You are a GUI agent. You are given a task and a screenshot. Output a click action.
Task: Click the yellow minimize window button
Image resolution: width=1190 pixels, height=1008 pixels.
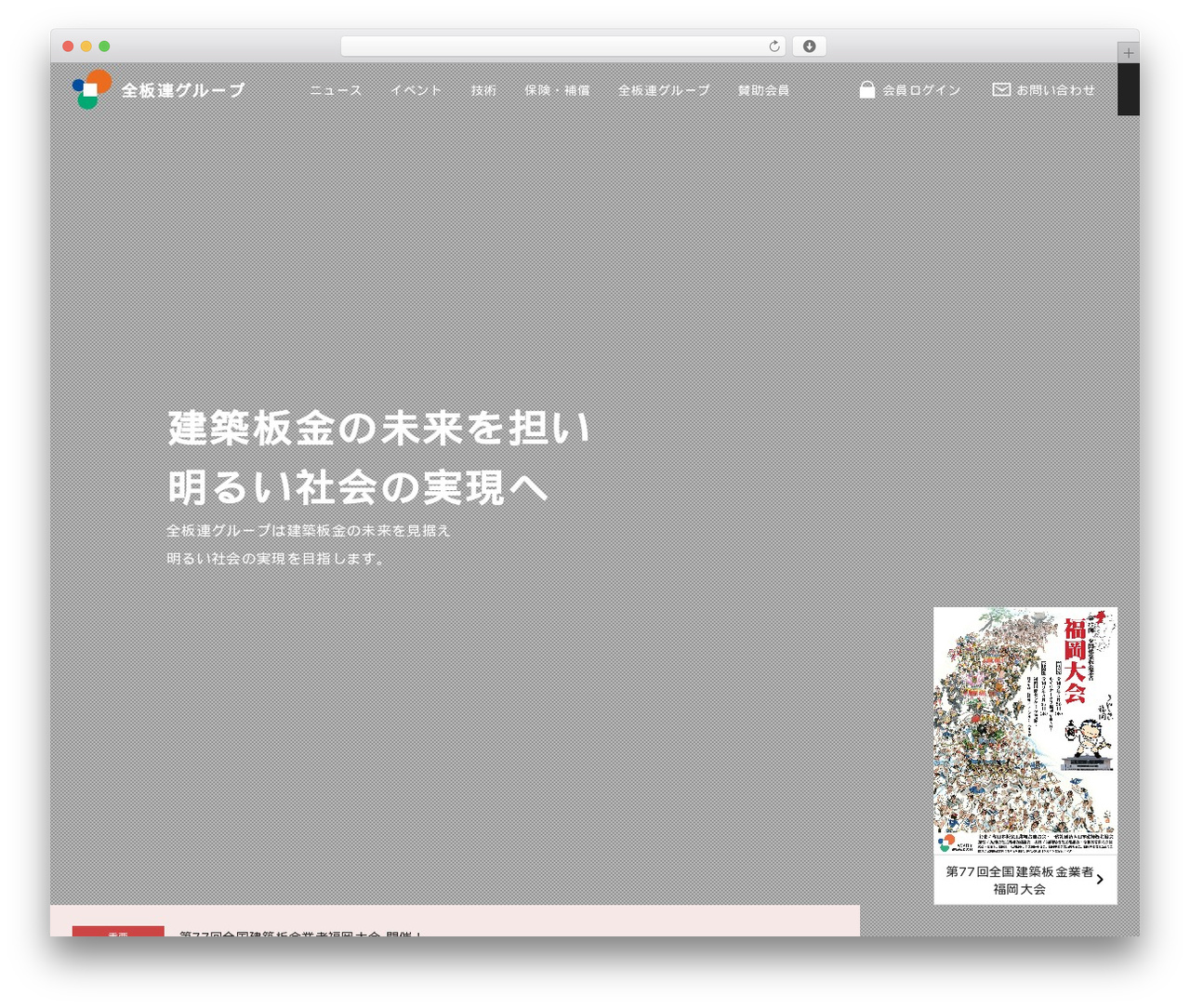[86, 46]
